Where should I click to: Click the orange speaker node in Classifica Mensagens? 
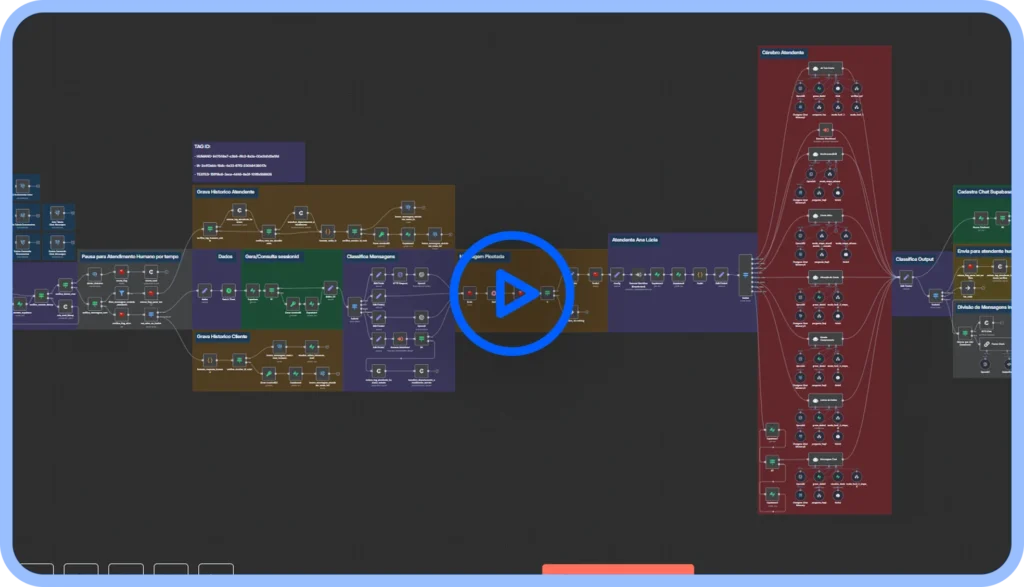(400, 339)
